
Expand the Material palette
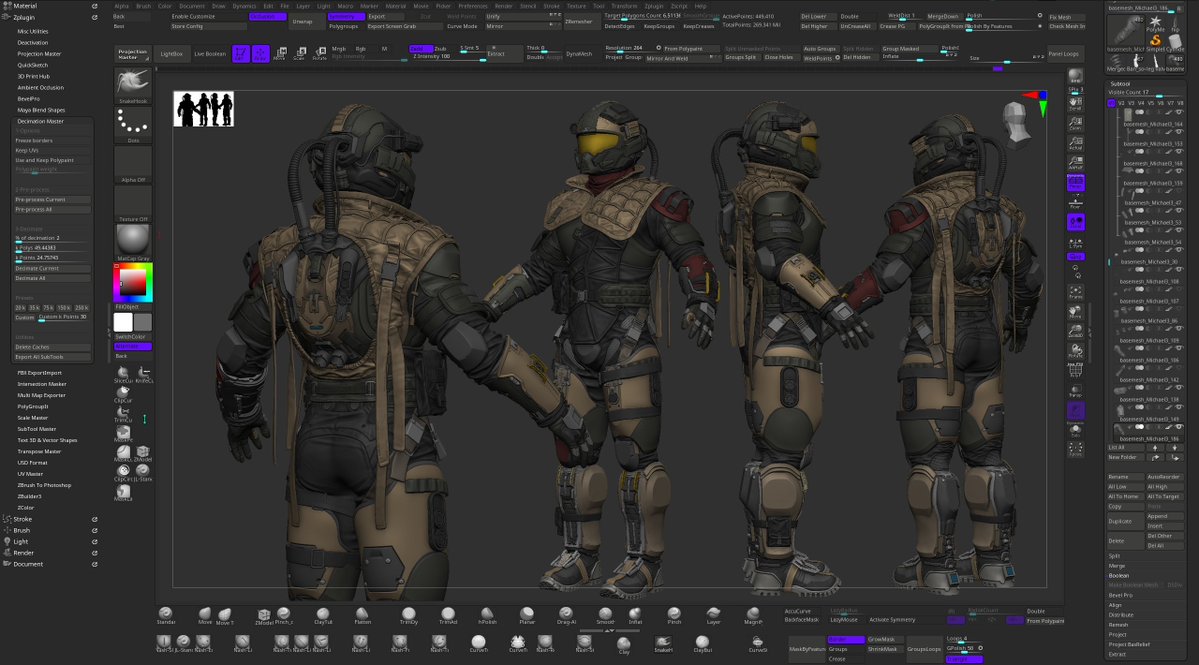pos(24,5)
